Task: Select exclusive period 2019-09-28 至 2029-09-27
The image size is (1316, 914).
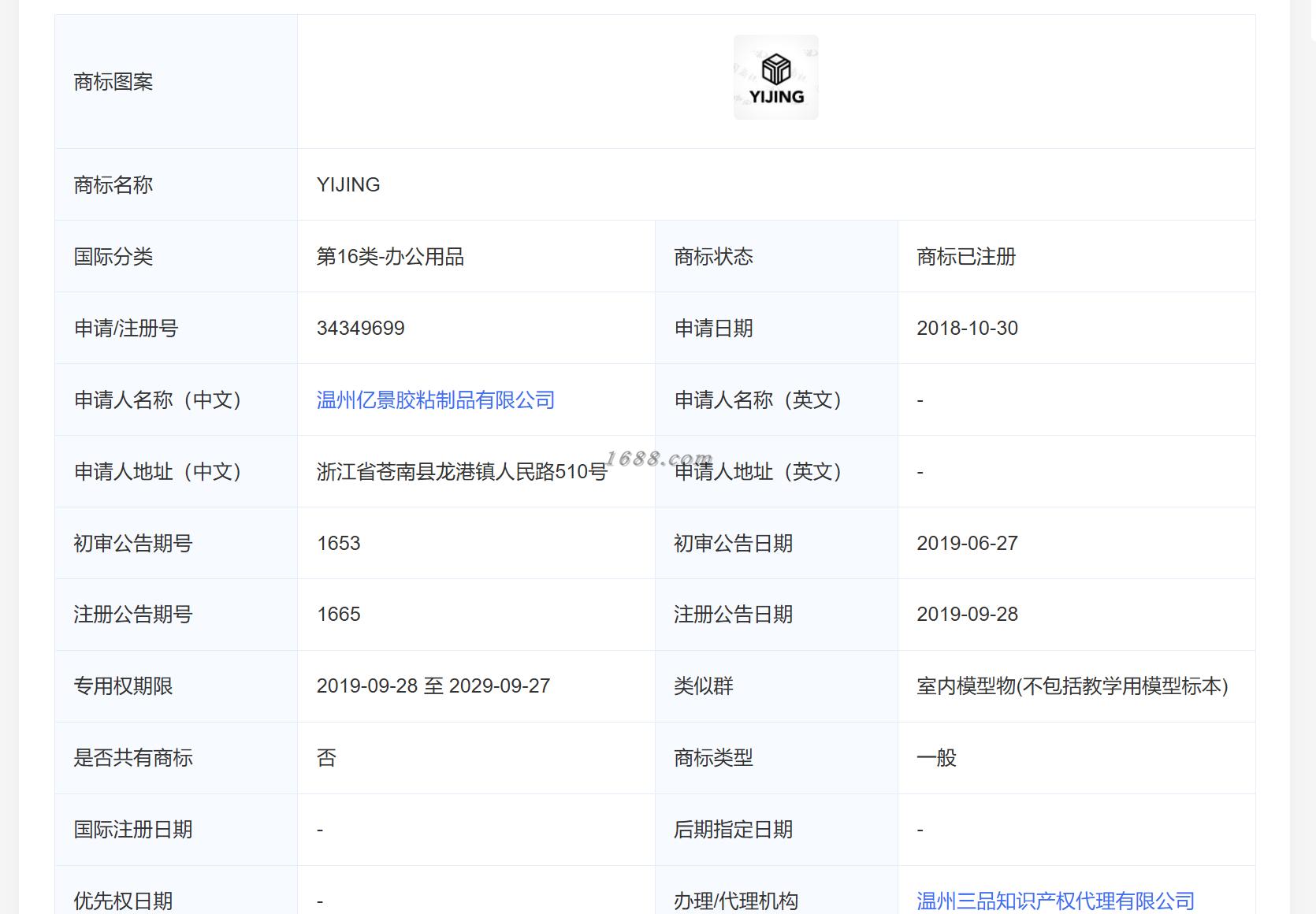Action: (433, 685)
